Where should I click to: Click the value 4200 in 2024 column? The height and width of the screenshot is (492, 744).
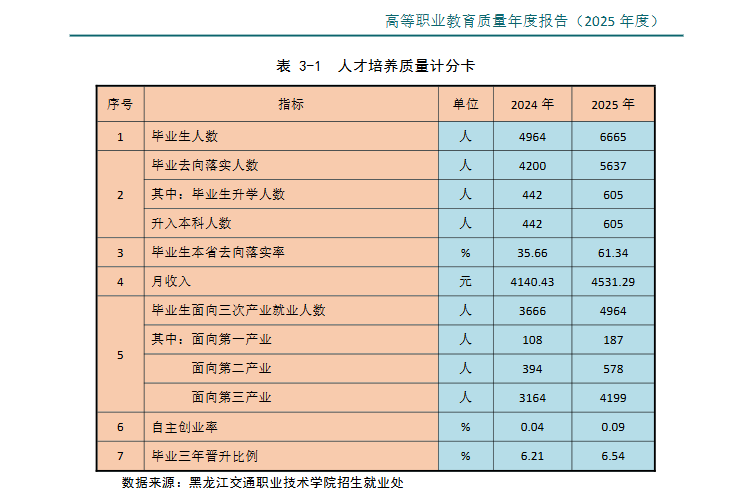(532, 166)
